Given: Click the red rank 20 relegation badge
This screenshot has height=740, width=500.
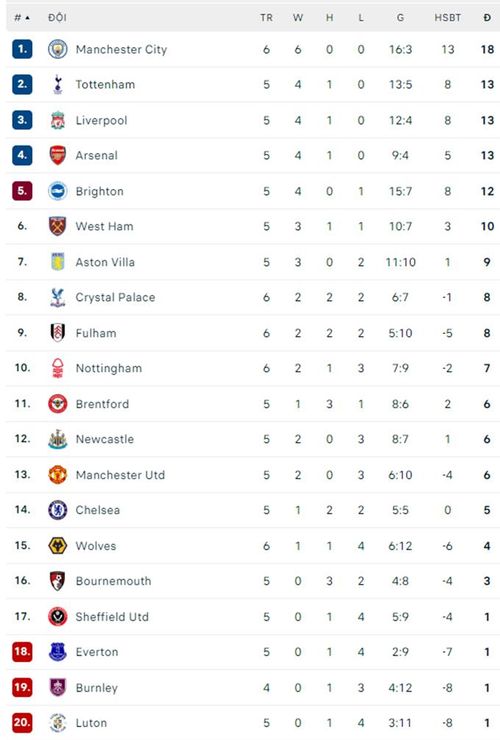Looking at the screenshot, I should click(22, 723).
